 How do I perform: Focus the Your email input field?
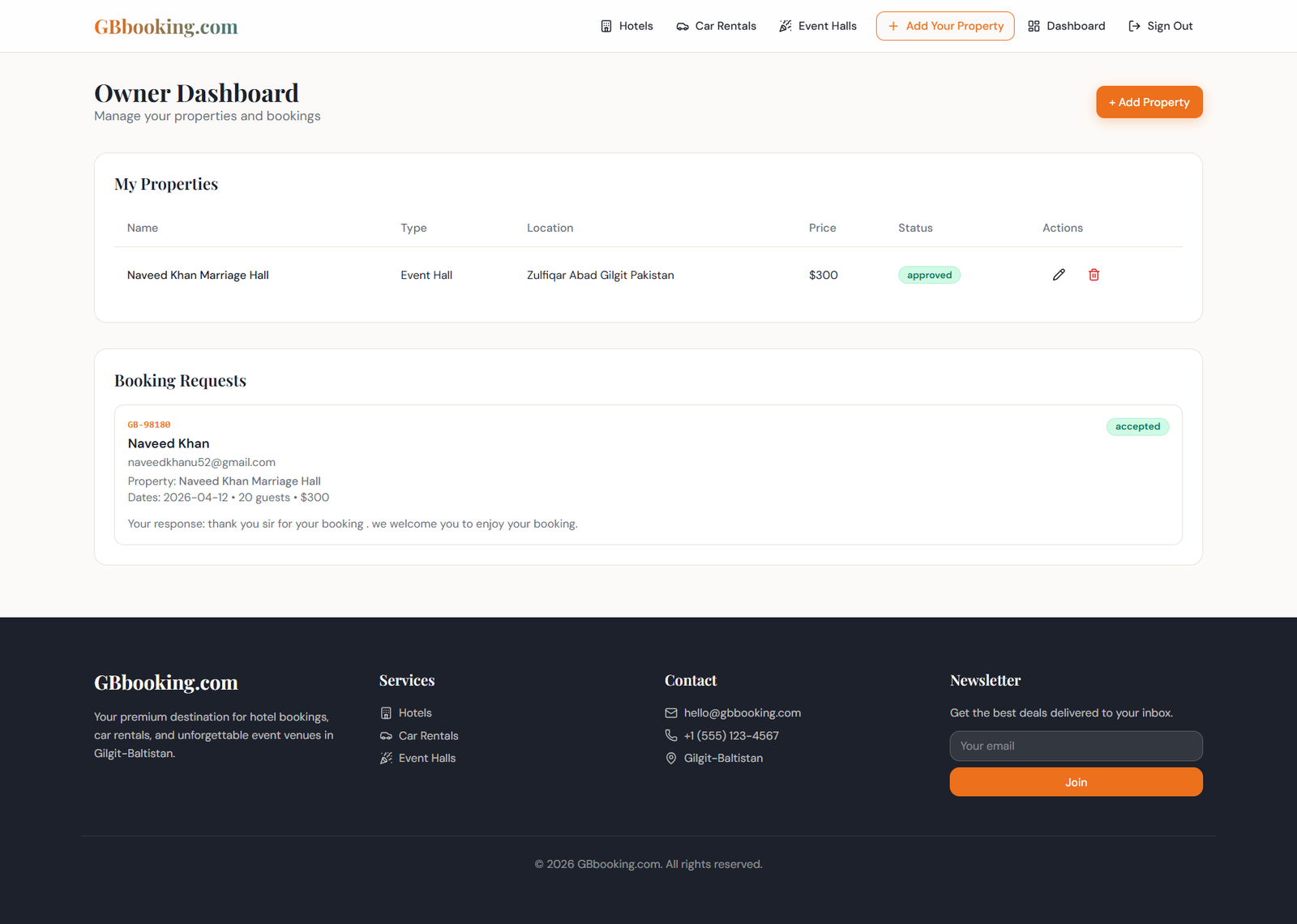point(1076,746)
